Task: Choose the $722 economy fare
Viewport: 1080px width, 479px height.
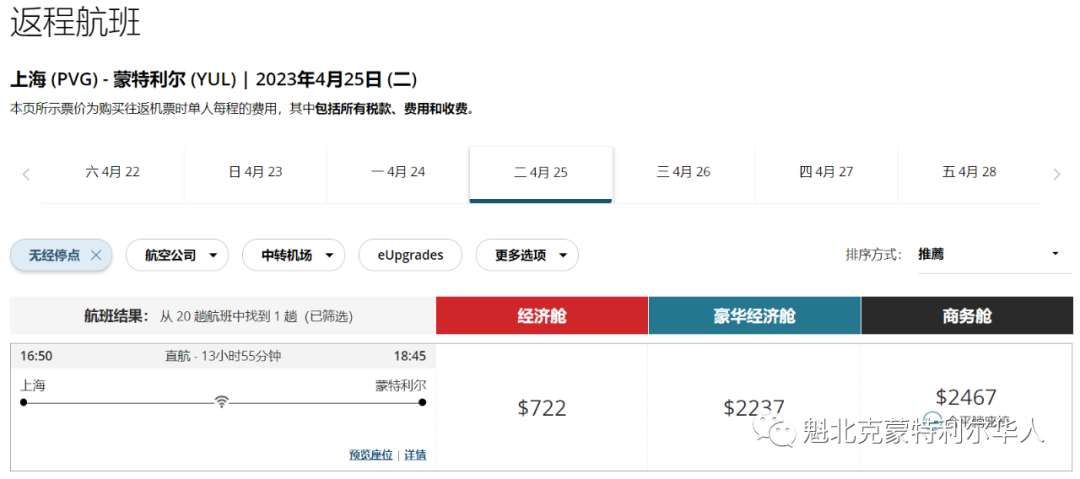Action: [542, 407]
